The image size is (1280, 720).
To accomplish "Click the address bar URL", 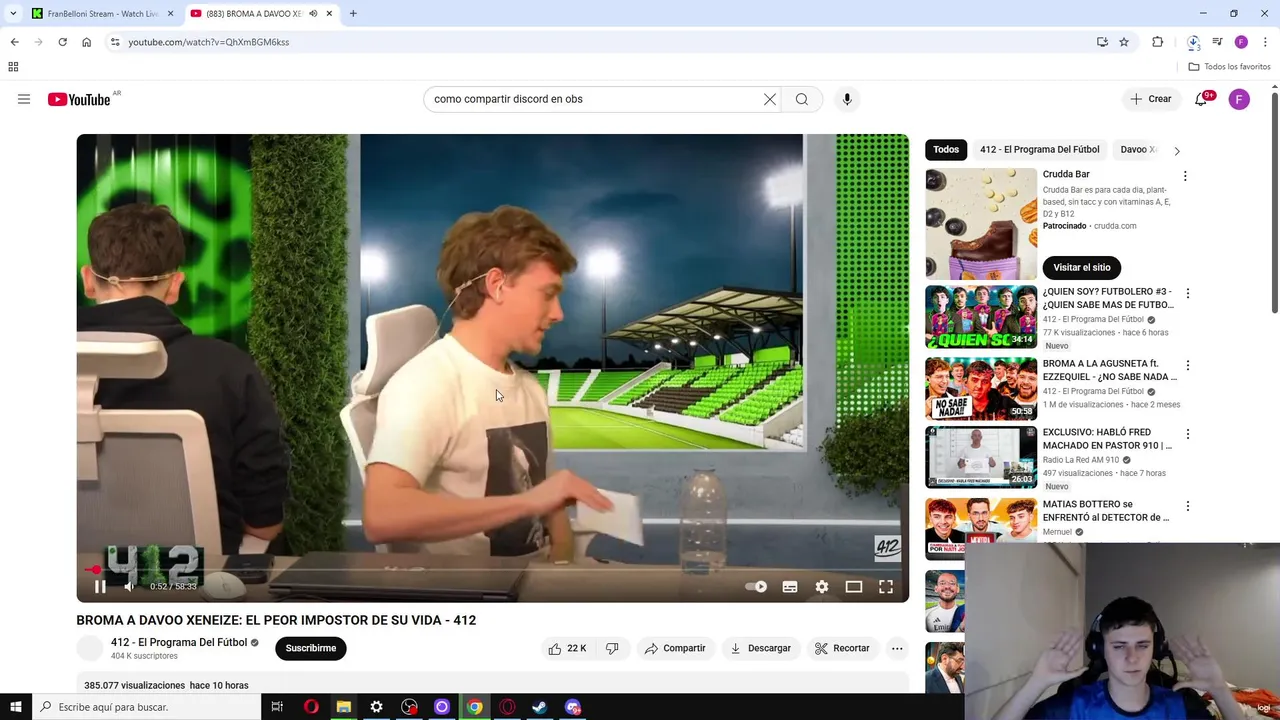I will coord(209,42).
